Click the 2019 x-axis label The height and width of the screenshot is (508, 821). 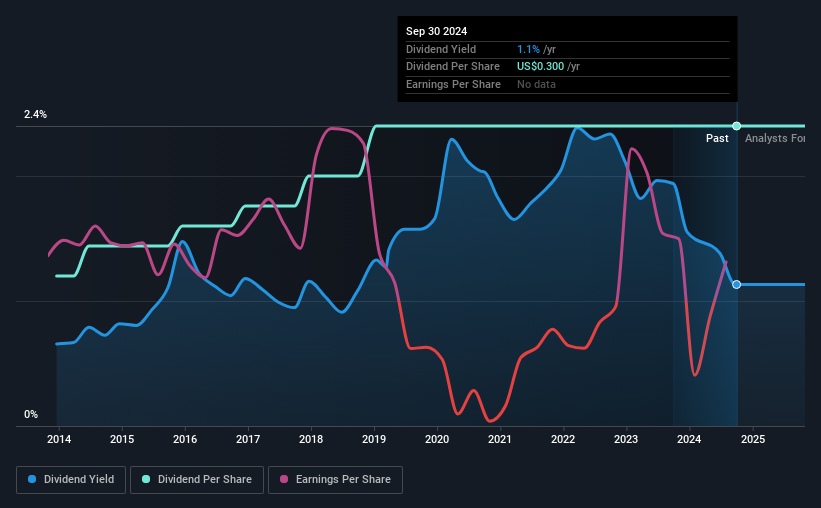tap(374, 439)
